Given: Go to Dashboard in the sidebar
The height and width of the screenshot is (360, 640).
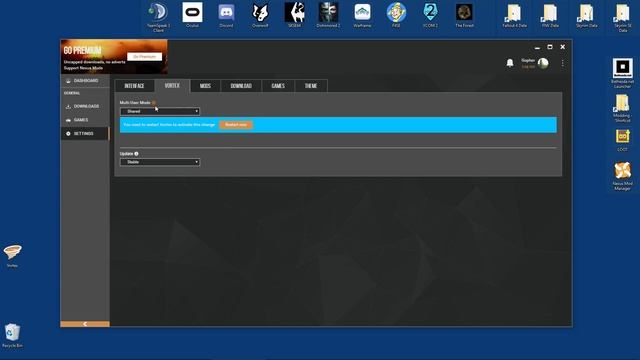Looking at the screenshot, I should (x=85, y=81).
